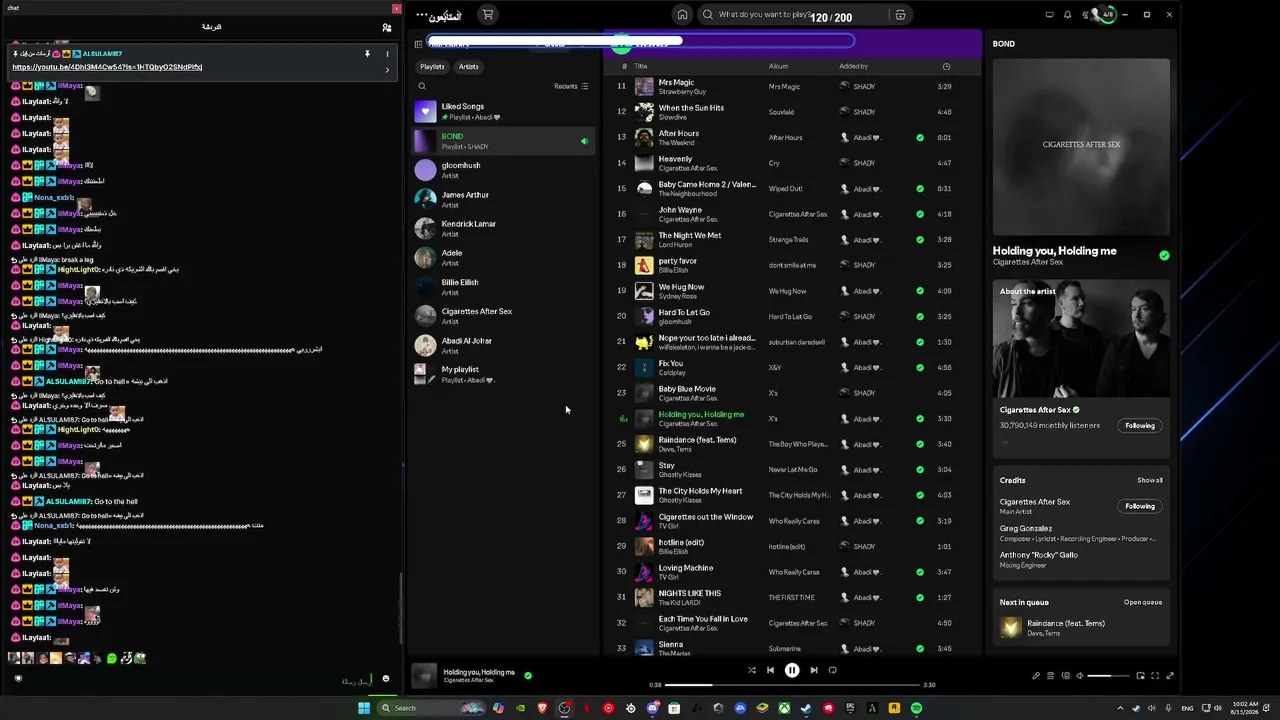The height and width of the screenshot is (720, 1280).
Task: Sort by Added by column header
Action: click(853, 66)
